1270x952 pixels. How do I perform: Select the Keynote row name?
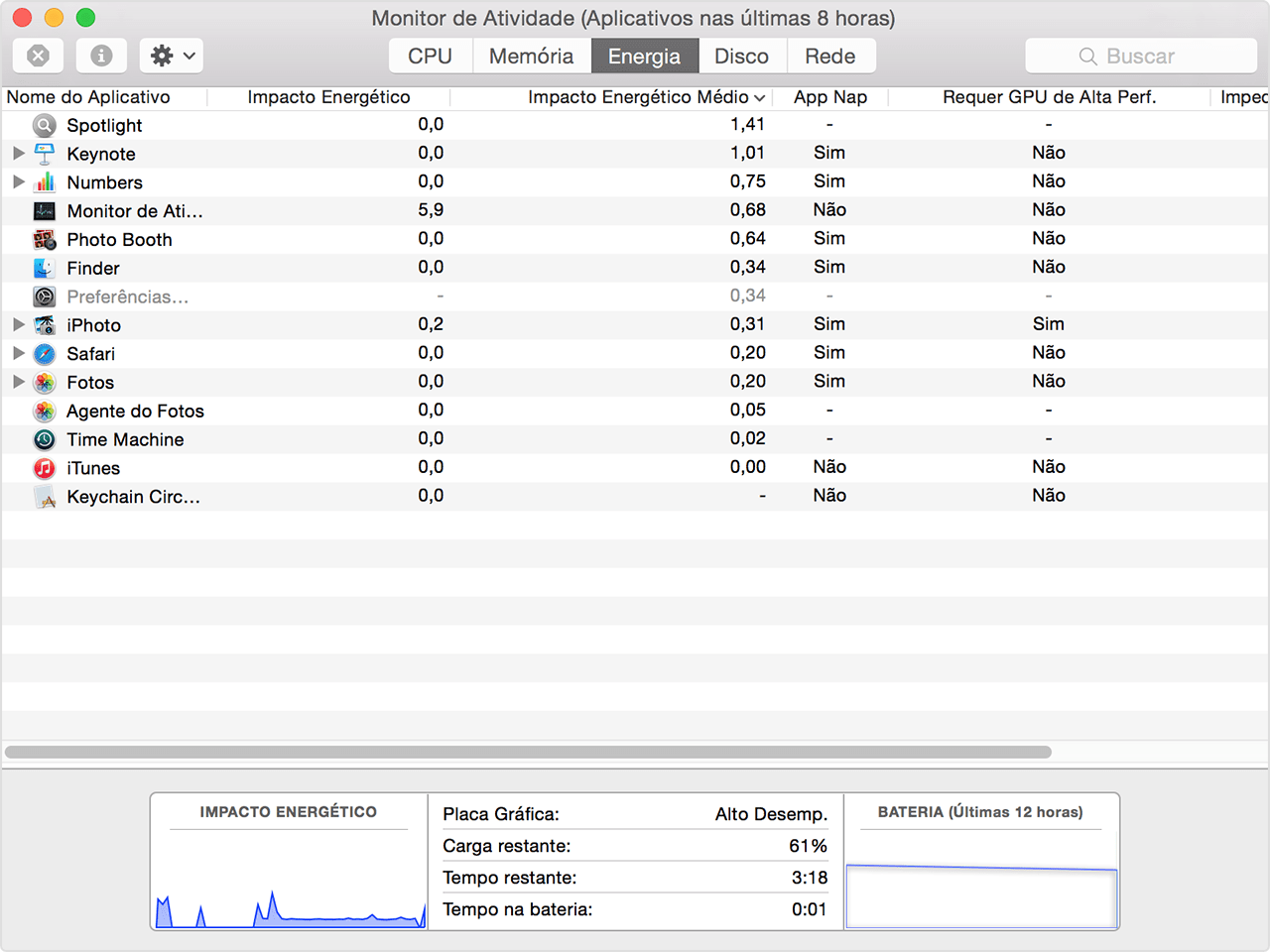click(101, 155)
